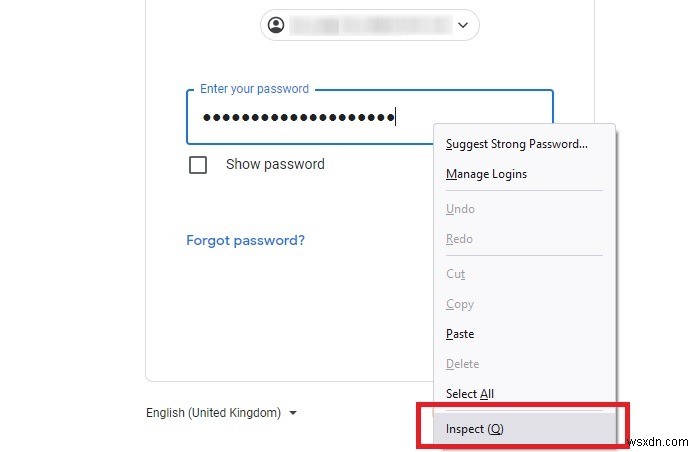
Task: Select Copy from the context menu
Action: pyautogui.click(x=459, y=304)
